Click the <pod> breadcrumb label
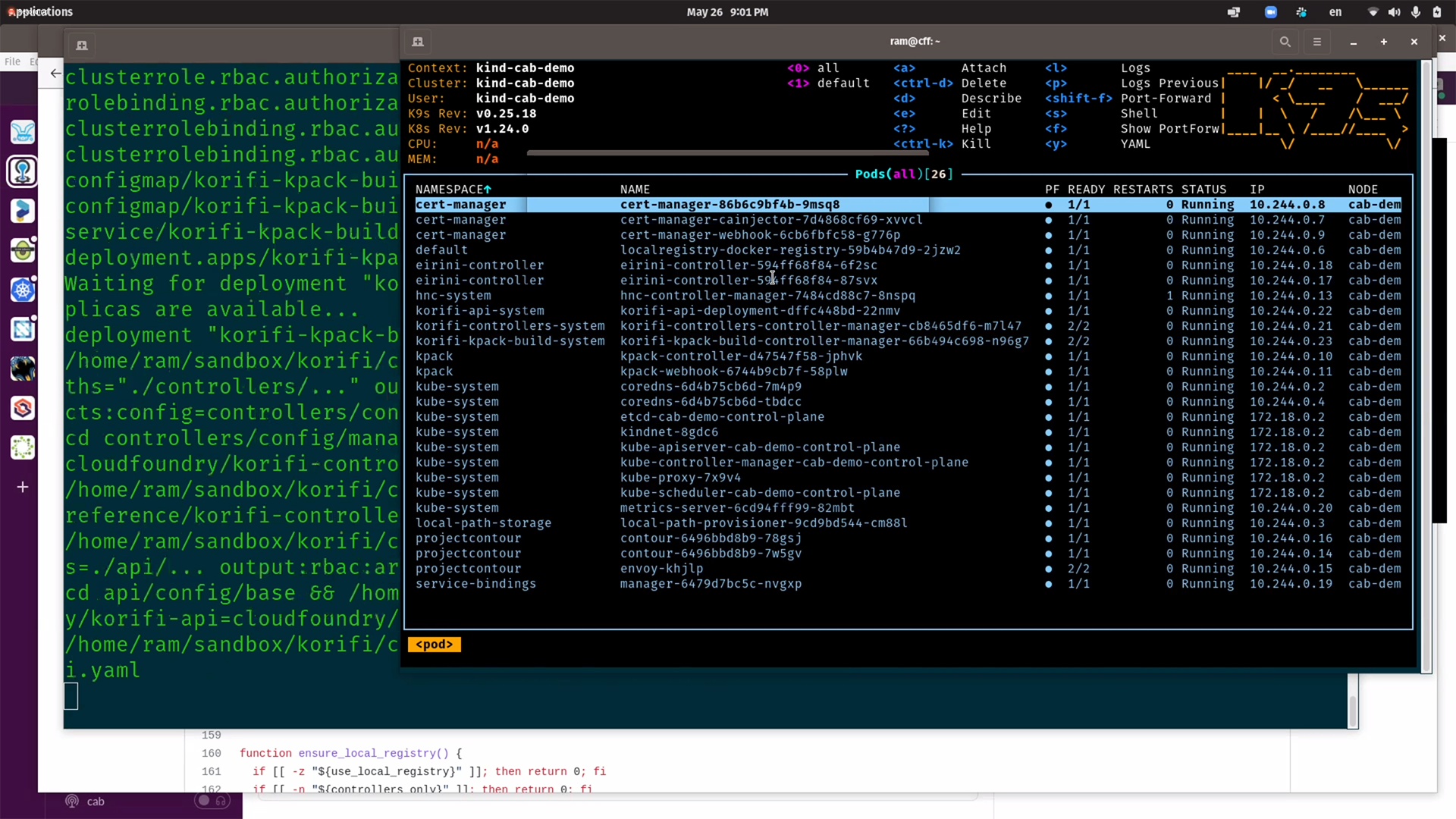Screen dimensions: 1456x819 [434, 645]
